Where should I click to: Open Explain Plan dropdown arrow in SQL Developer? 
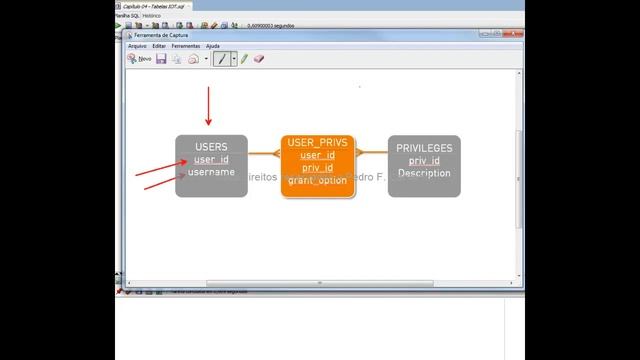coord(147,26)
